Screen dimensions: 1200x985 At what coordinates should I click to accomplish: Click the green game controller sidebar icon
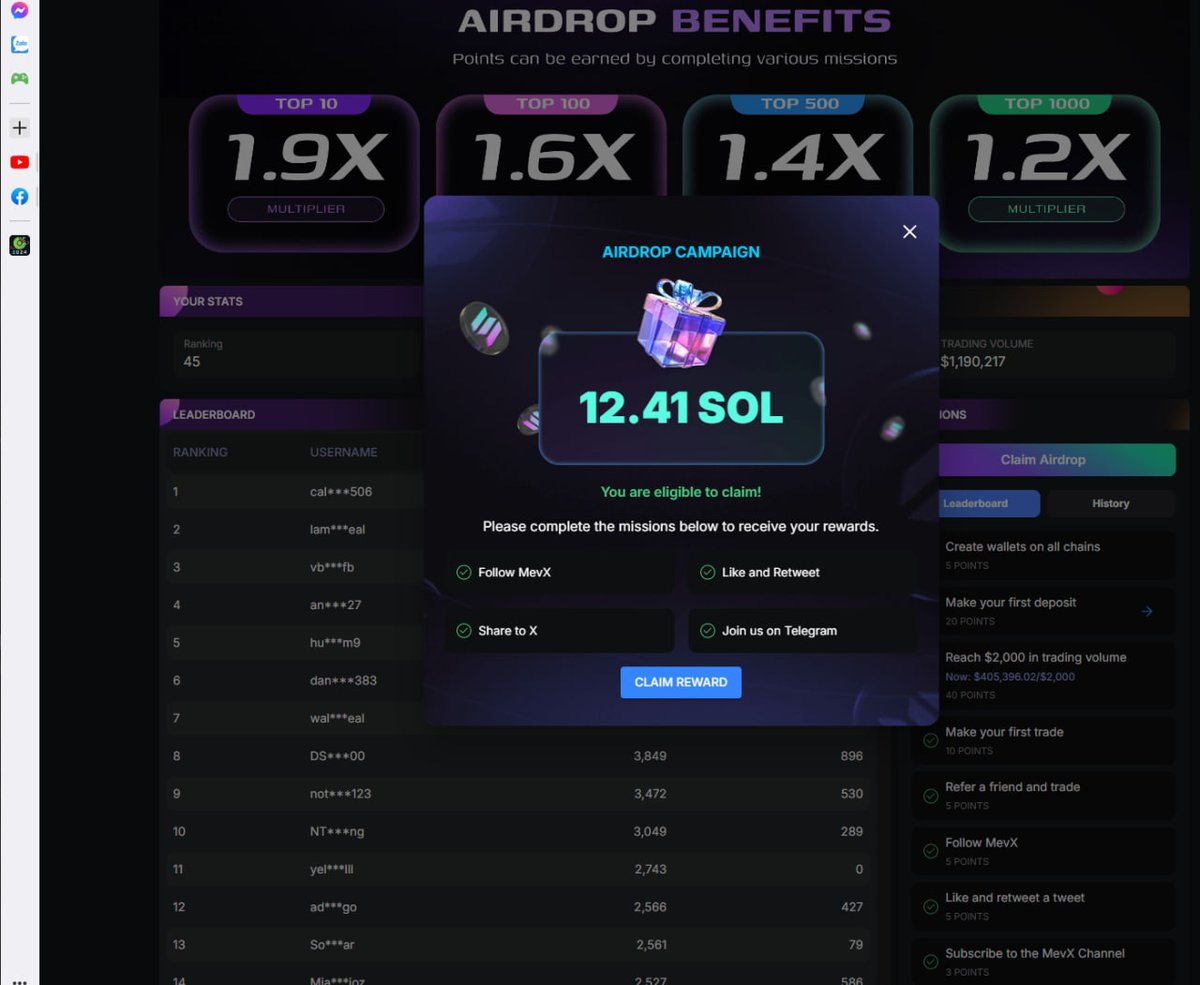point(19,78)
